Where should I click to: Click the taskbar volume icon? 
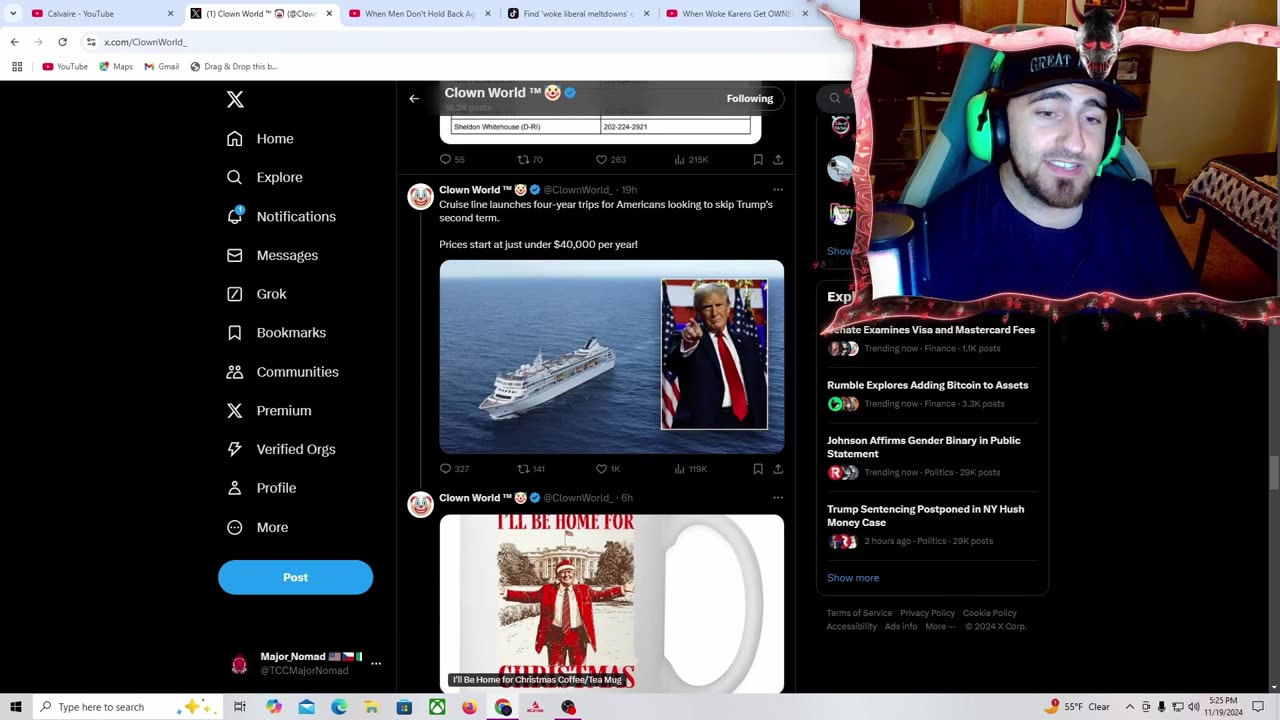click(1194, 707)
